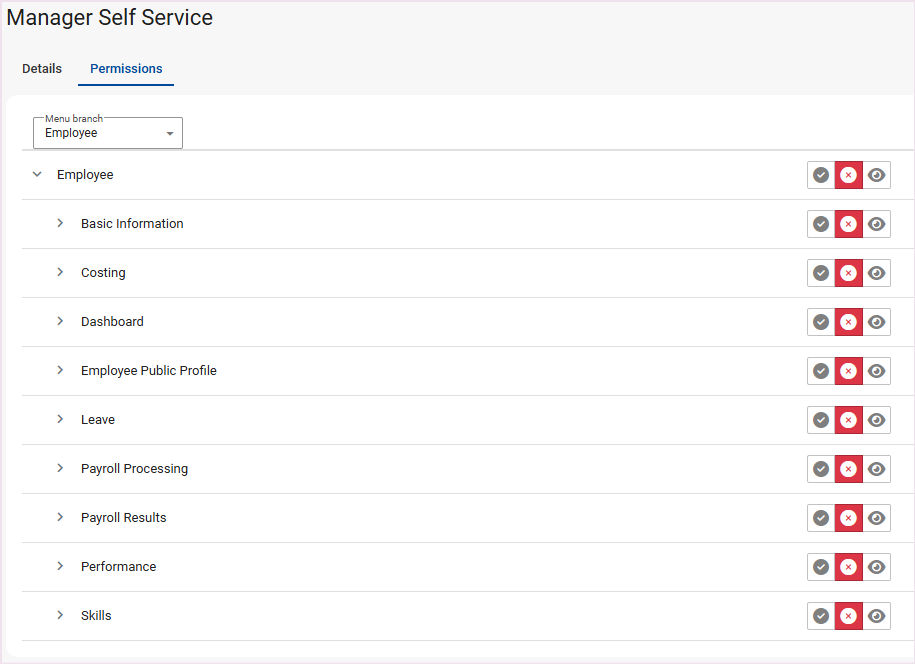Set Costing to view-only eye icon
This screenshot has height=664, width=915.
pos(877,273)
